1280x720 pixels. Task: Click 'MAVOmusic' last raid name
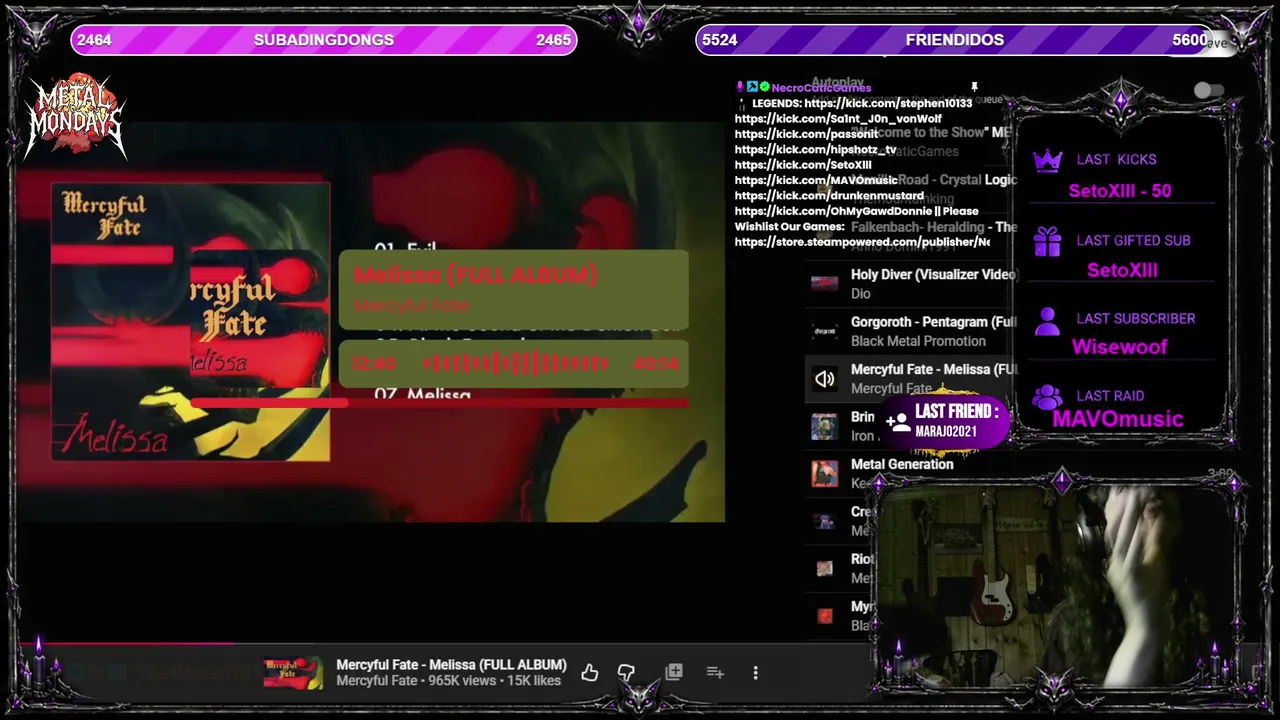(1118, 419)
